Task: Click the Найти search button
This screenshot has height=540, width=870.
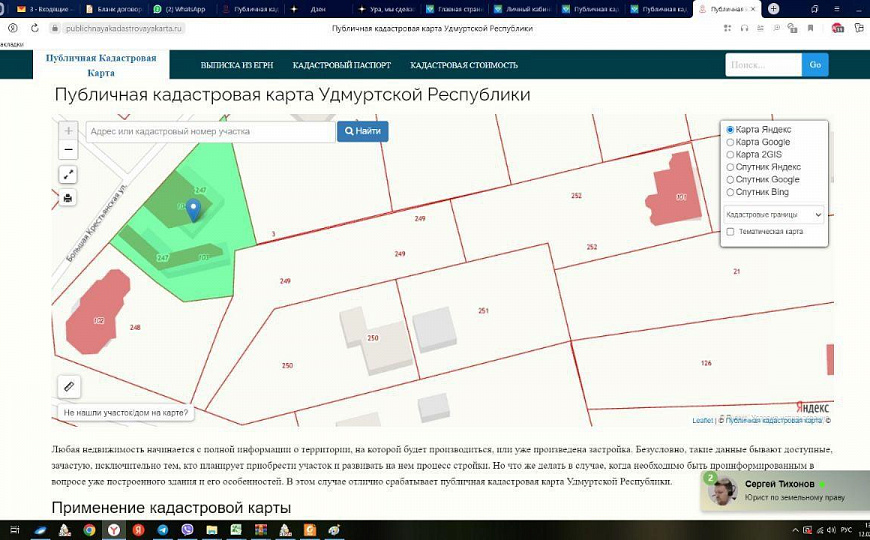Action: click(363, 131)
